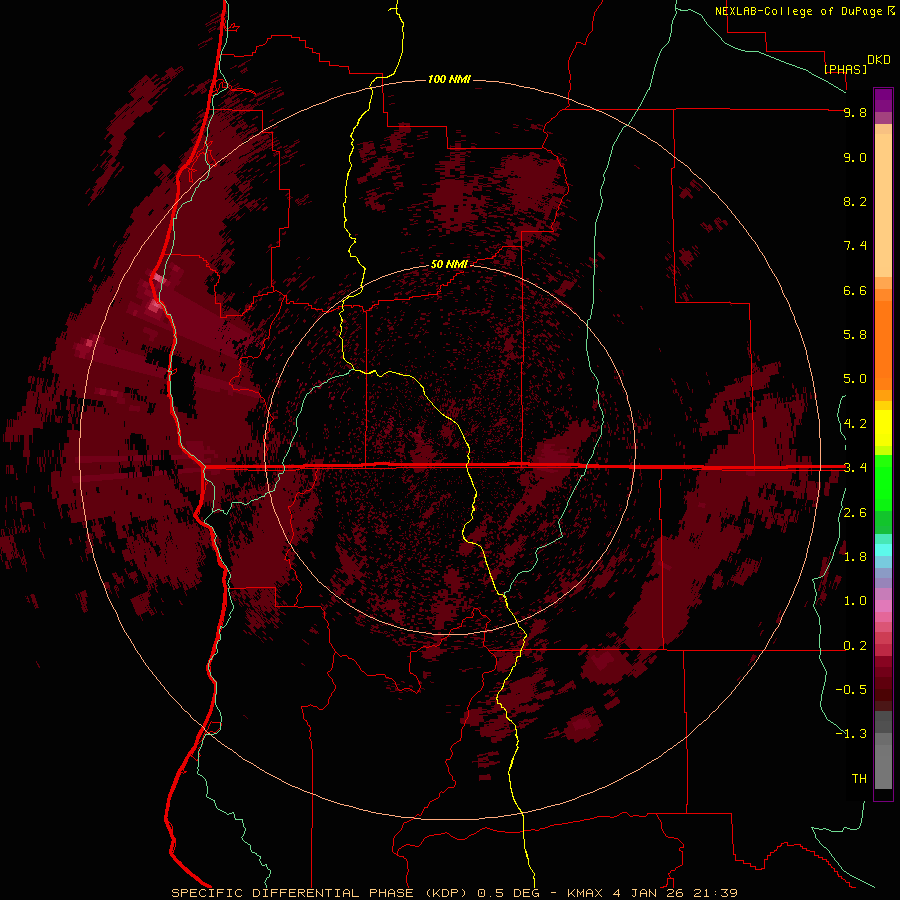
Task: Click the 50 NMI range ring label
Action: click(x=449, y=264)
